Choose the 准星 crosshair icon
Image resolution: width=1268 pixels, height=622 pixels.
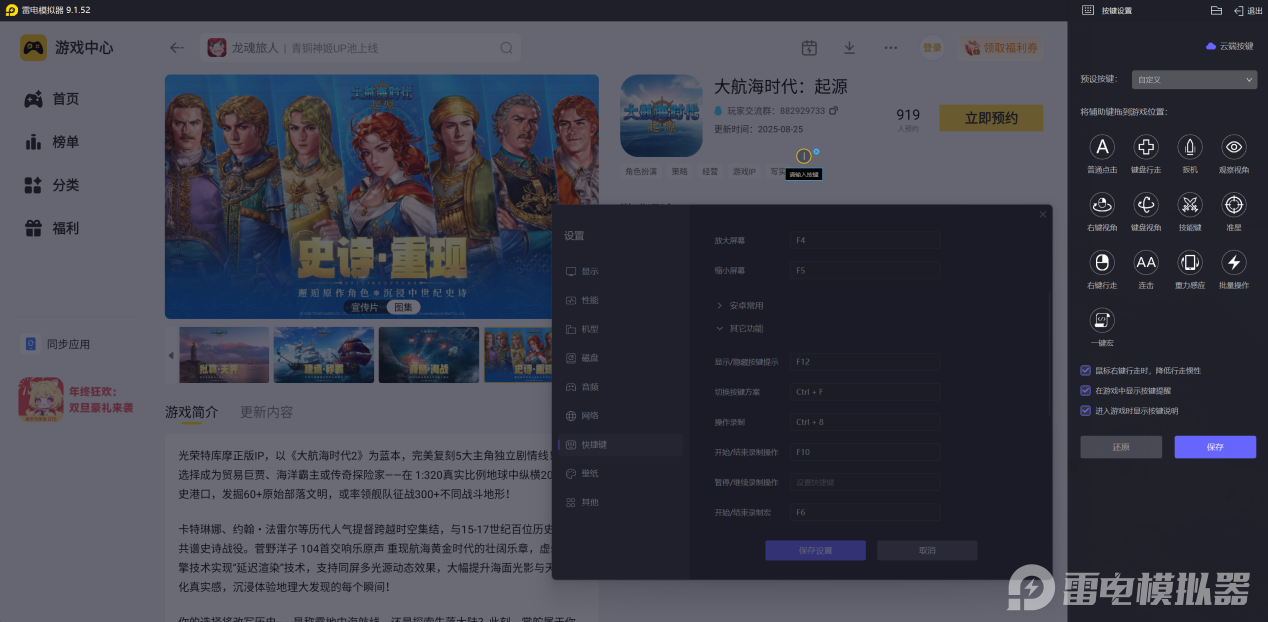[x=1234, y=205]
